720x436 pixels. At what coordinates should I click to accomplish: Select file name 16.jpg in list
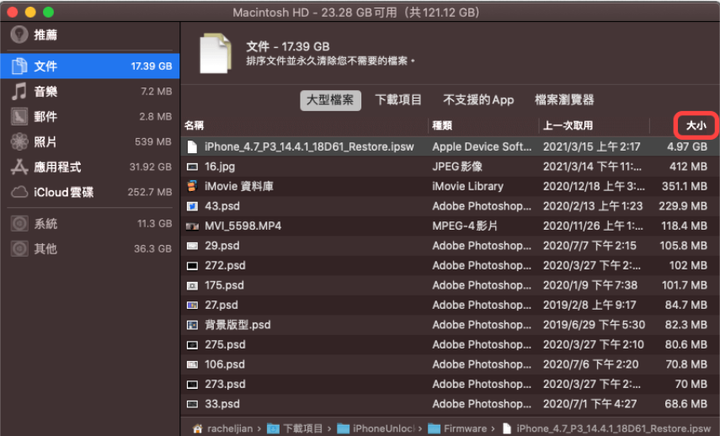point(219,167)
